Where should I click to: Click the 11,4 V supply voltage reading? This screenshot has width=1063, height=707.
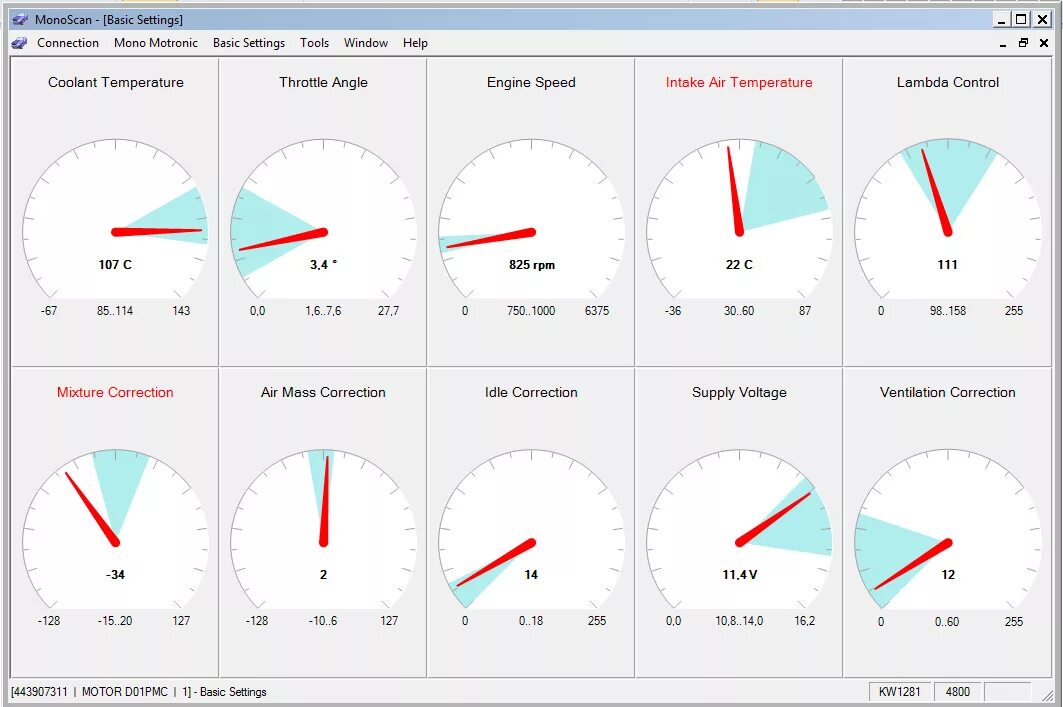(x=740, y=575)
